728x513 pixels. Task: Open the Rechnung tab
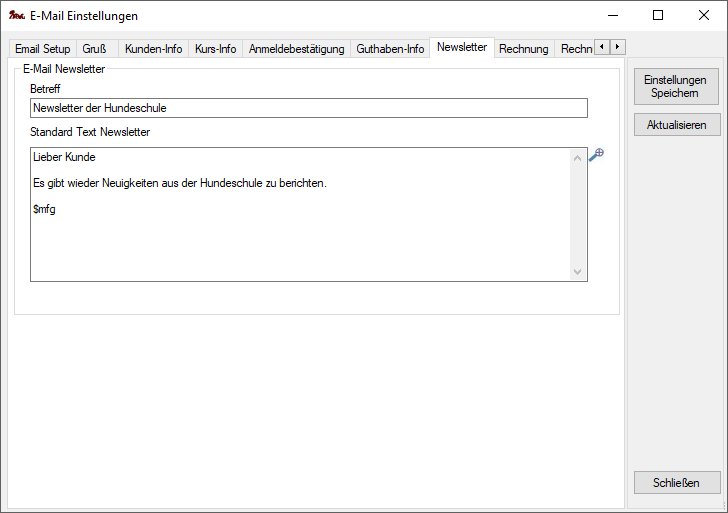(523, 49)
